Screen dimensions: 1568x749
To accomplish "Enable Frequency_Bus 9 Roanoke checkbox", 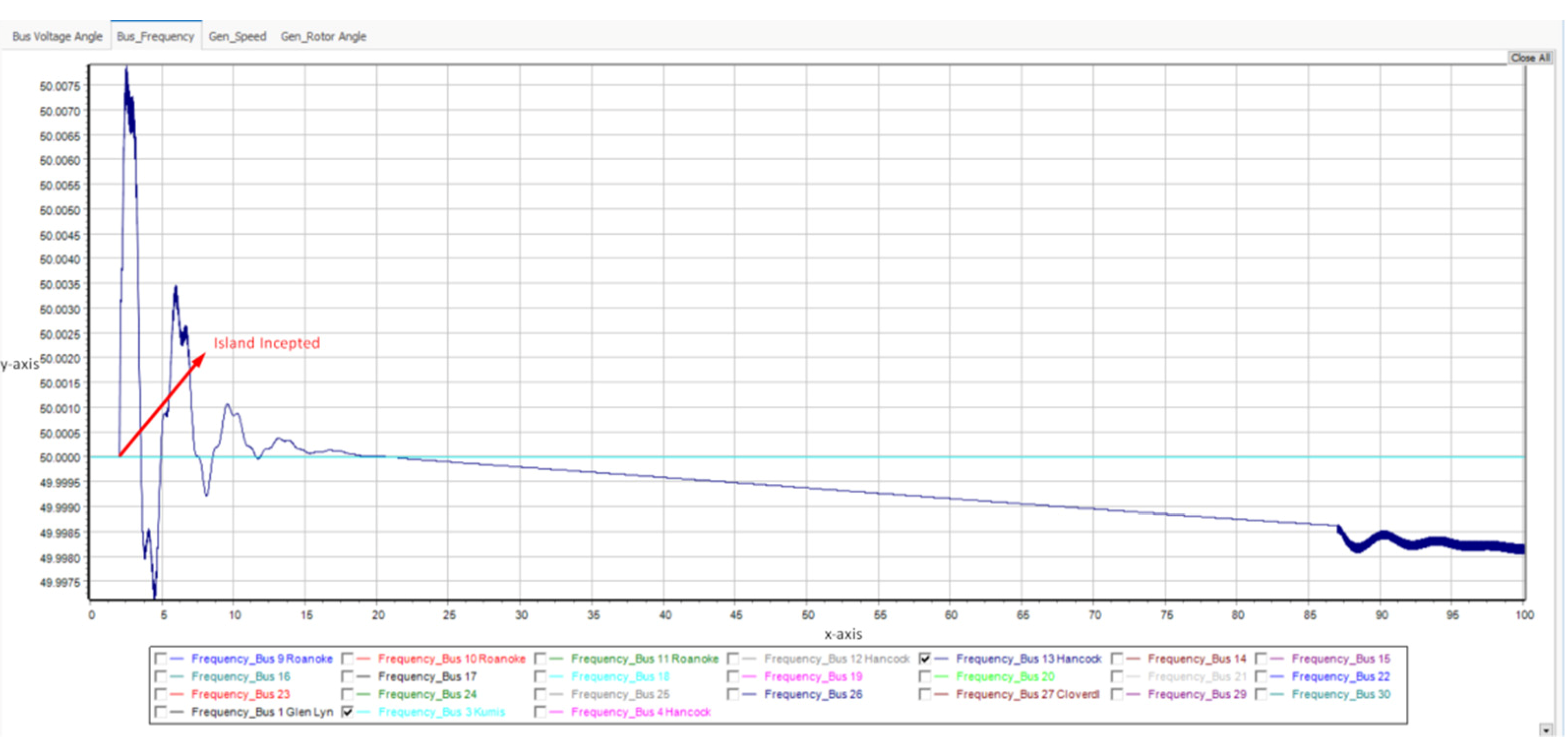I will (160, 658).
